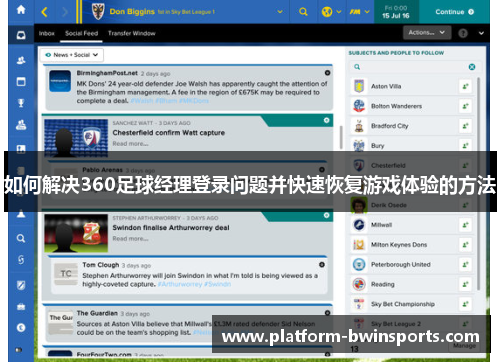Dismiss the BirminghamPost.net post
Image resolution: width=500 pixels, height=362 pixels.
coord(327,73)
